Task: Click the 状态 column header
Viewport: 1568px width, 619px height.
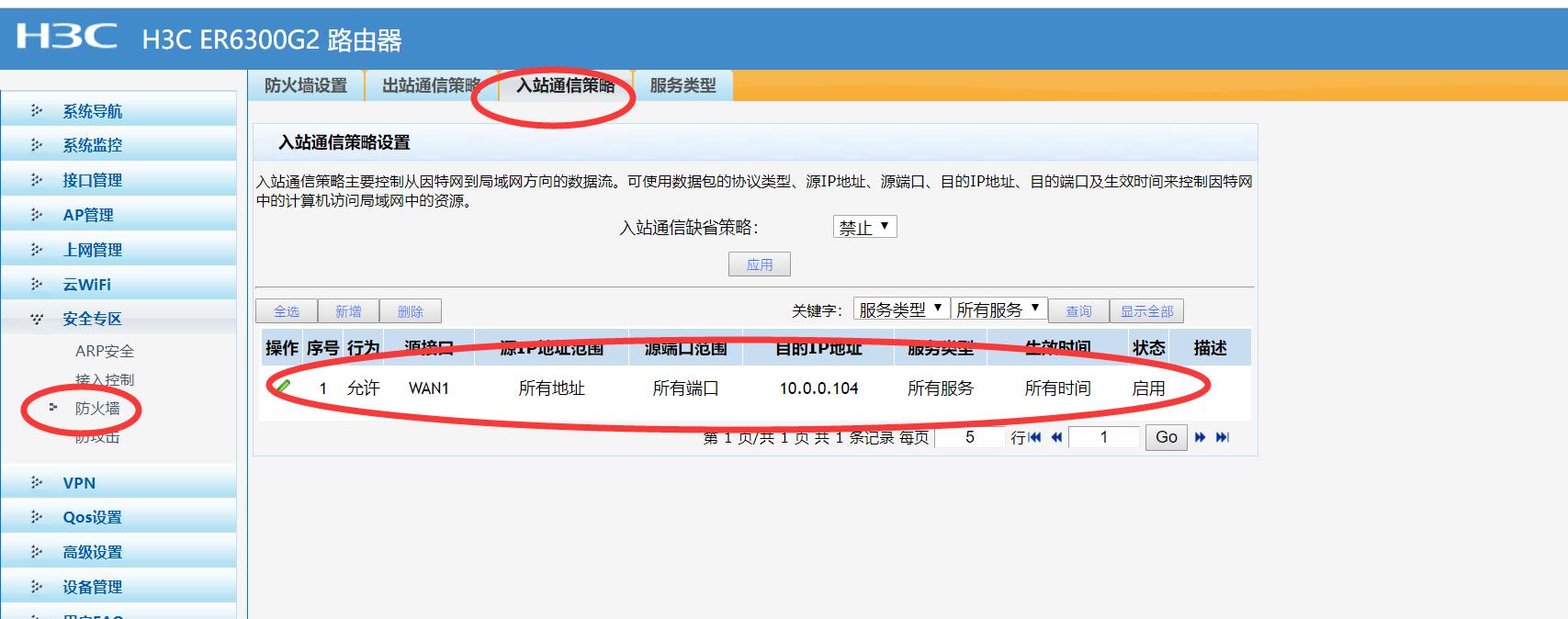Action: pyautogui.click(x=1148, y=348)
